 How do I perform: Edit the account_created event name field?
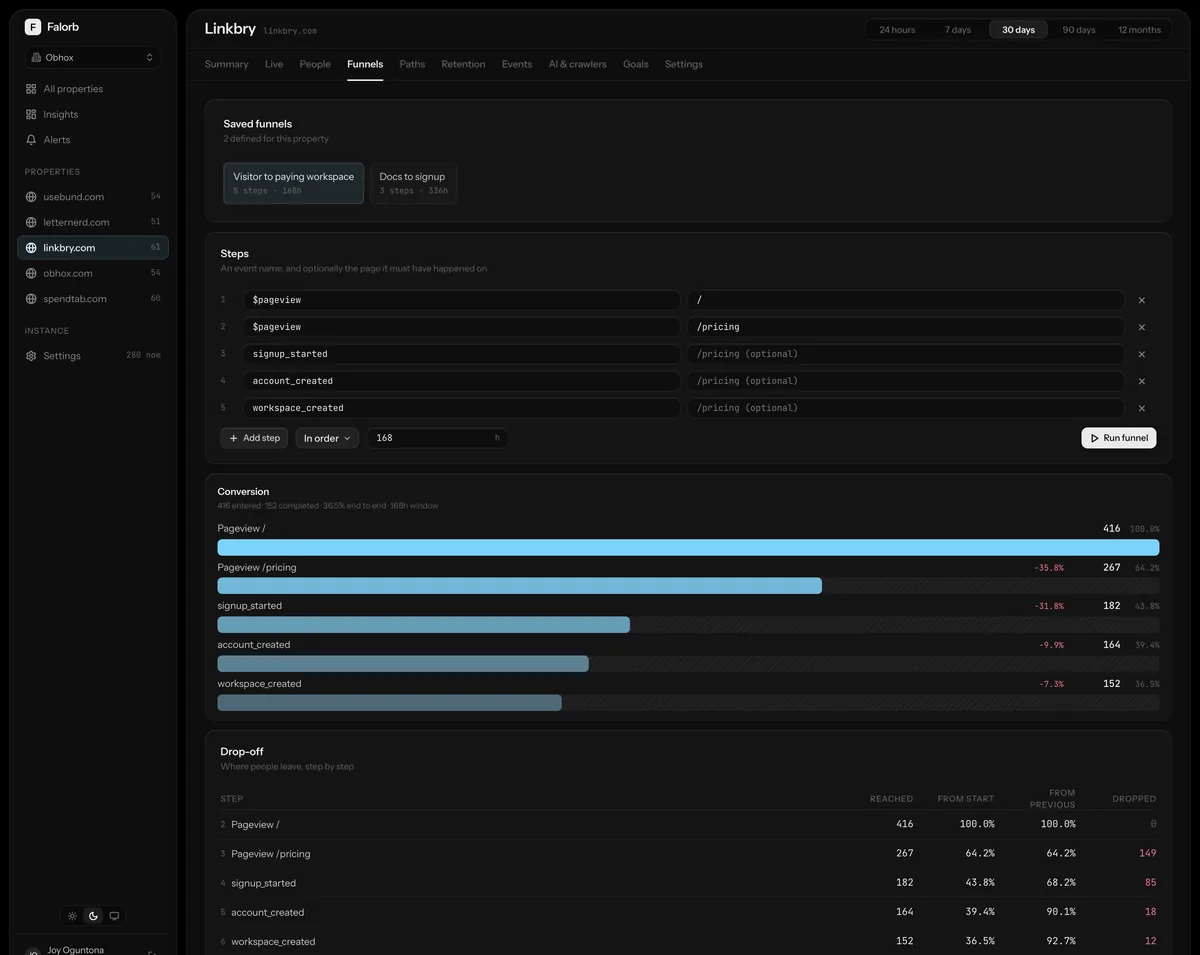(462, 381)
